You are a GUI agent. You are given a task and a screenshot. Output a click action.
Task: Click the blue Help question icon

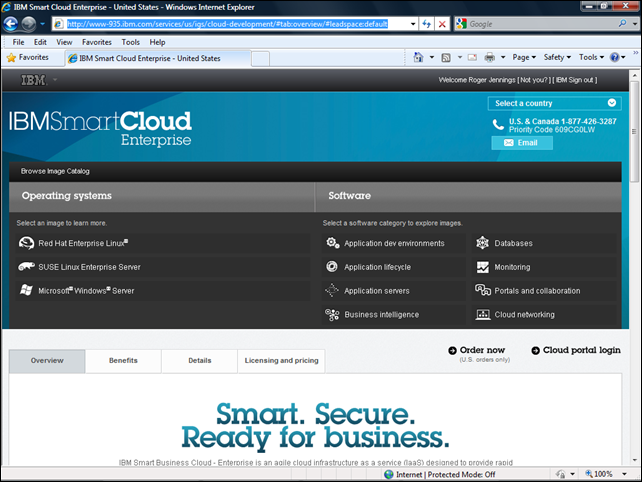[x=615, y=57]
